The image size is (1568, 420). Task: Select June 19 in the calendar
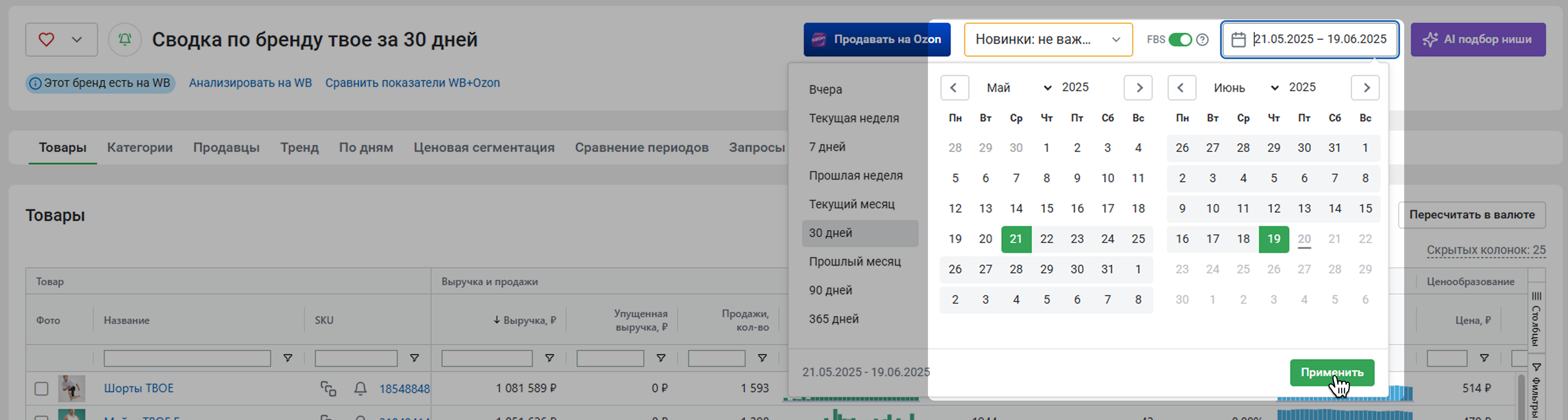(x=1273, y=239)
